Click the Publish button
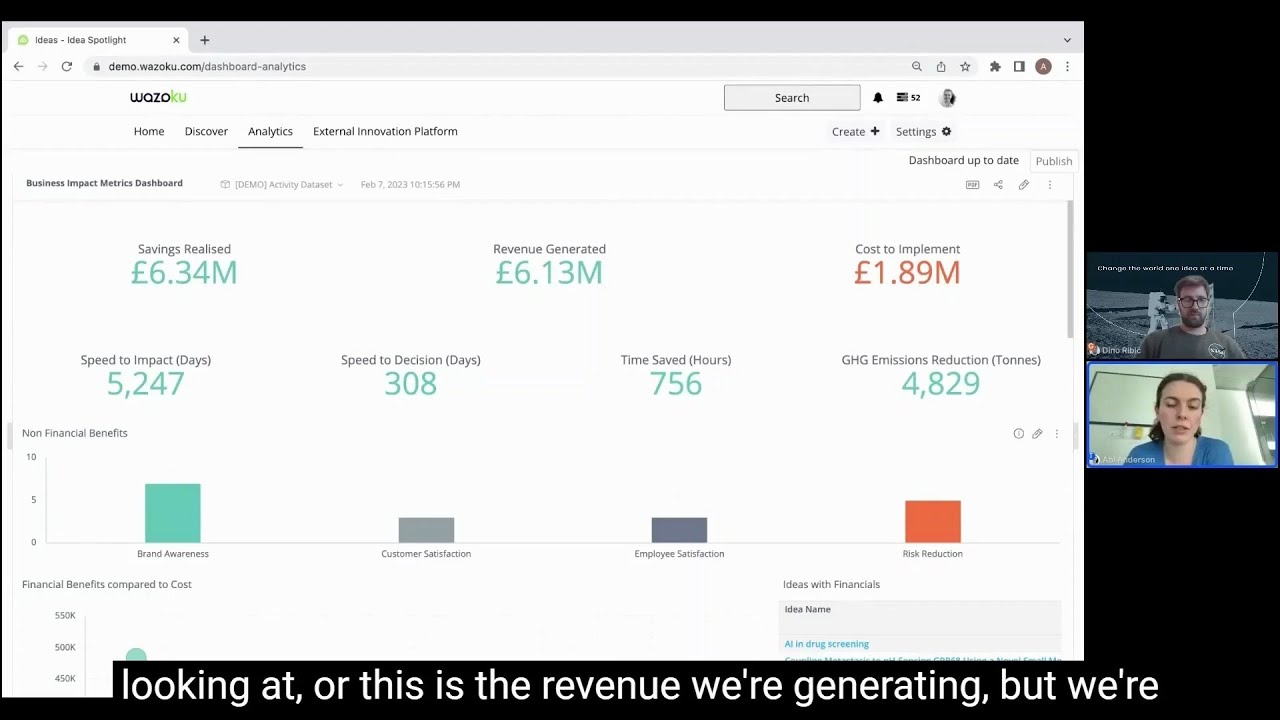Viewport: 1280px width, 720px height. [1054, 161]
